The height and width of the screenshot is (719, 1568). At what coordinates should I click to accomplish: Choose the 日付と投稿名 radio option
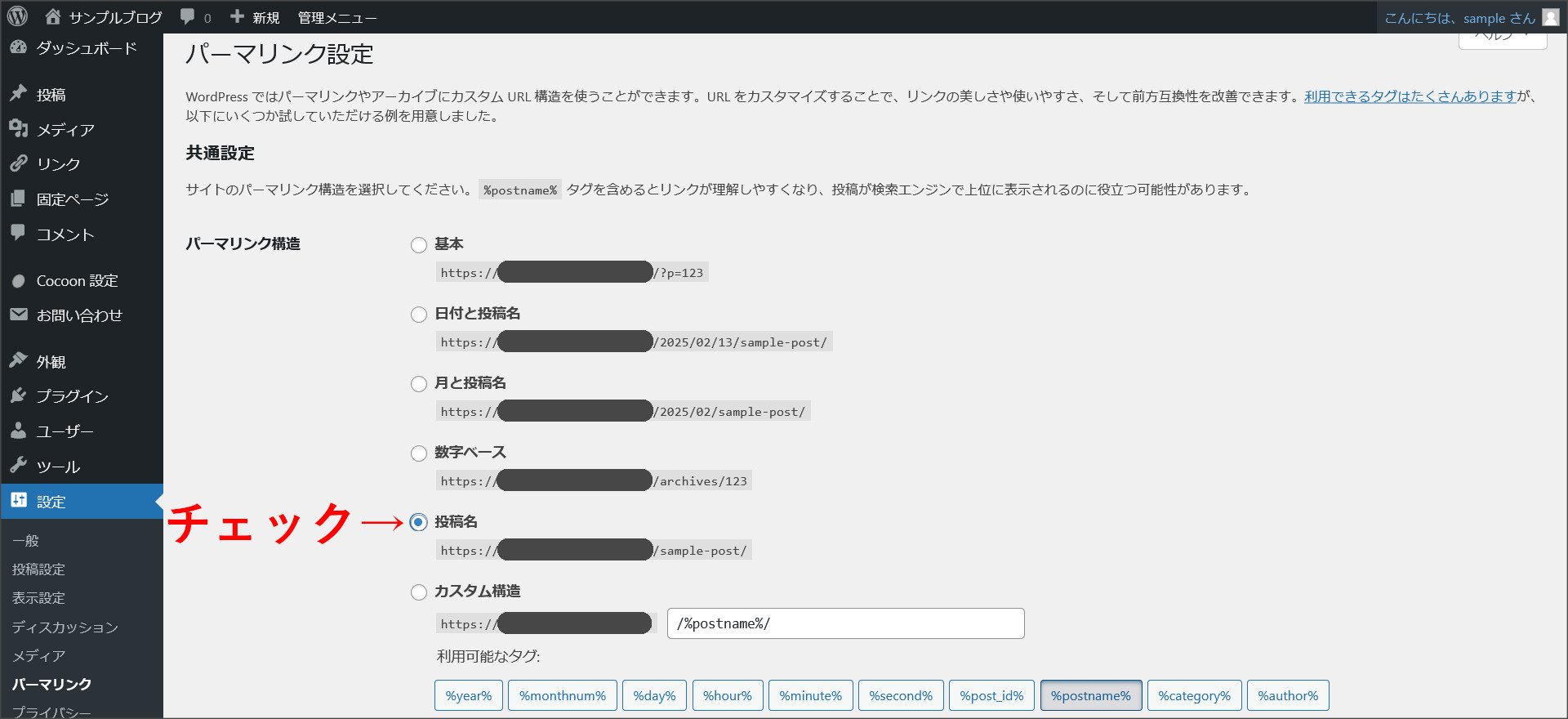pyautogui.click(x=419, y=315)
